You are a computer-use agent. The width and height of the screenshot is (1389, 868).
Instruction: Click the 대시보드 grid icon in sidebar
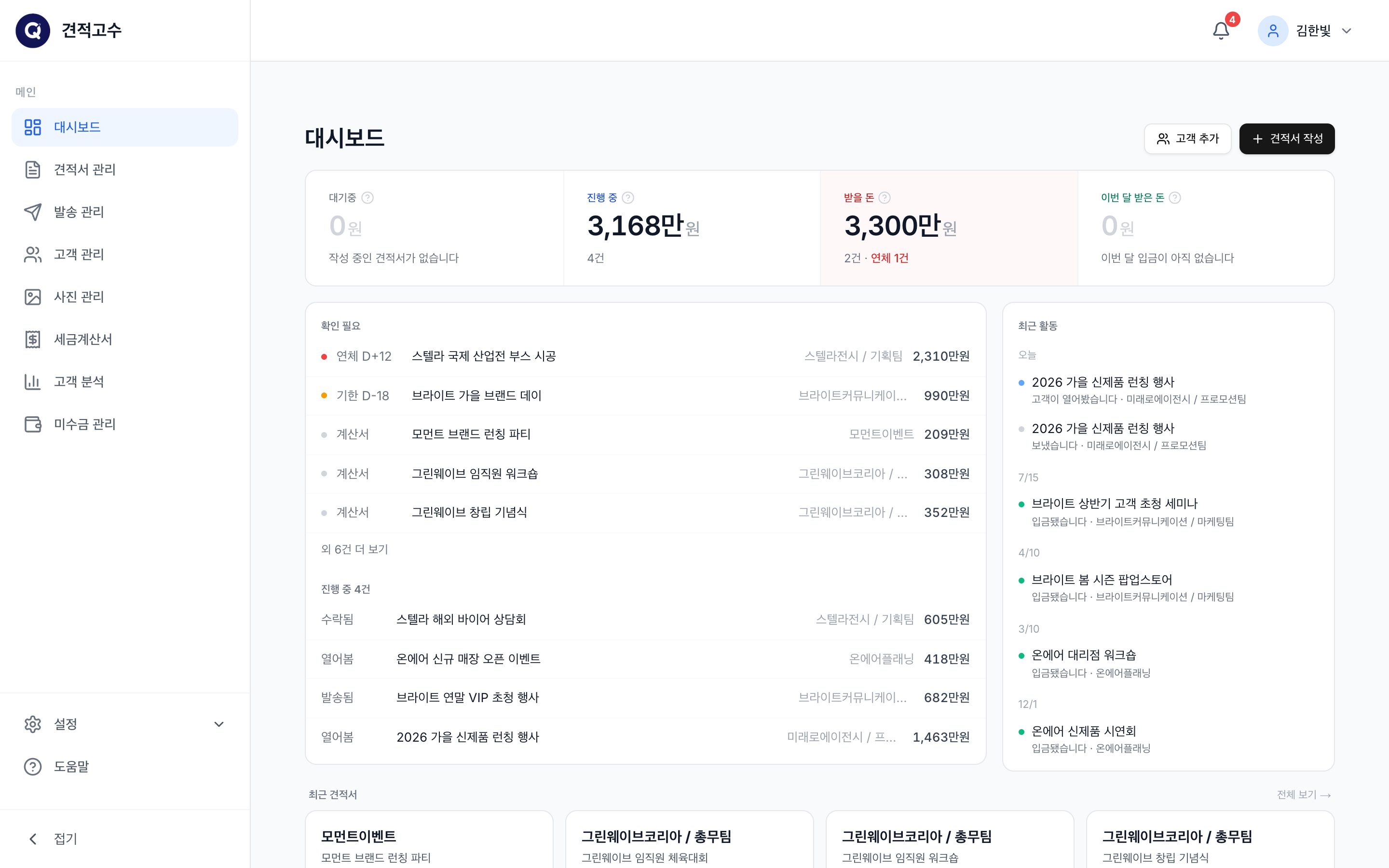coord(33,127)
